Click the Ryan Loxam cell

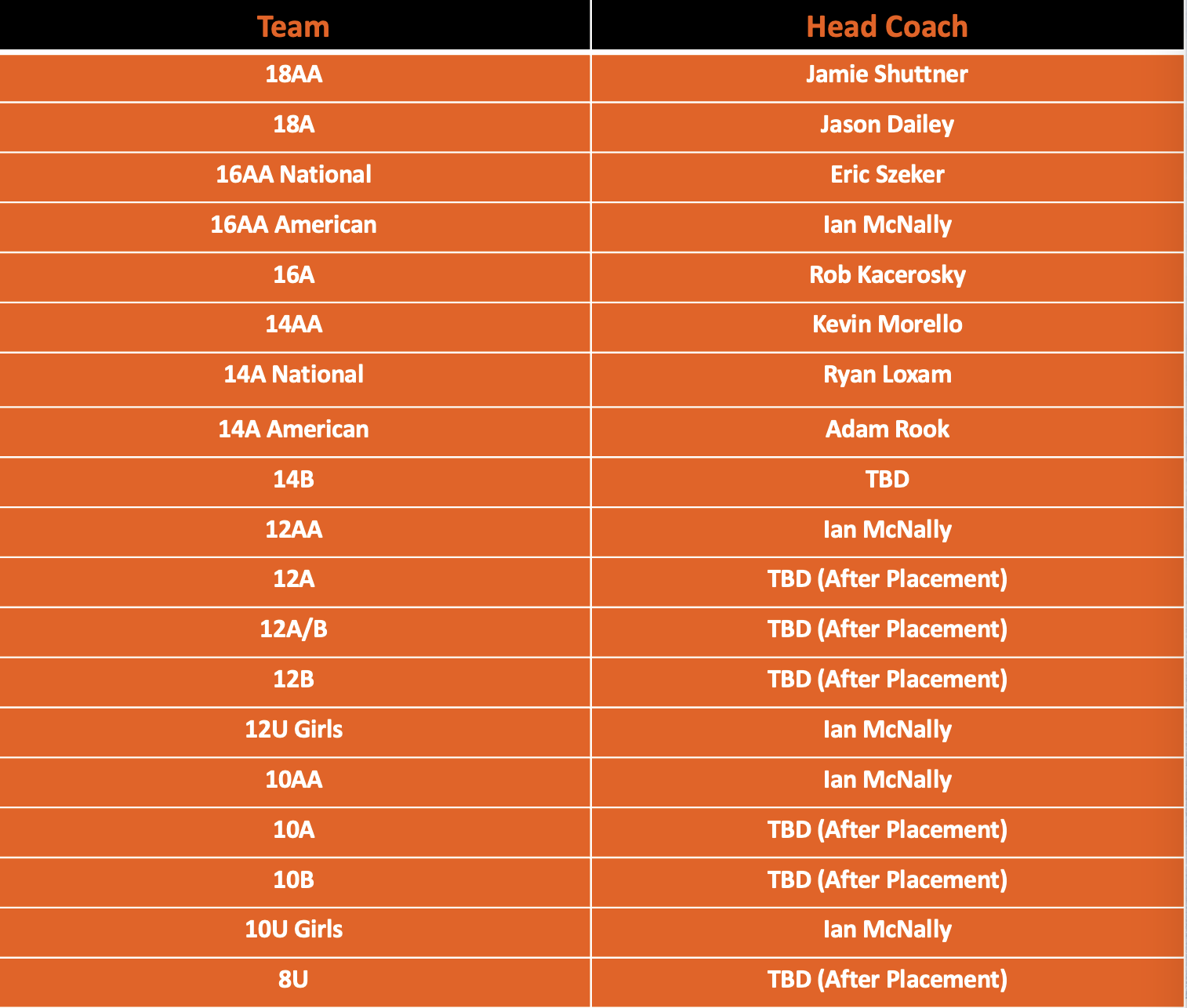(887, 375)
